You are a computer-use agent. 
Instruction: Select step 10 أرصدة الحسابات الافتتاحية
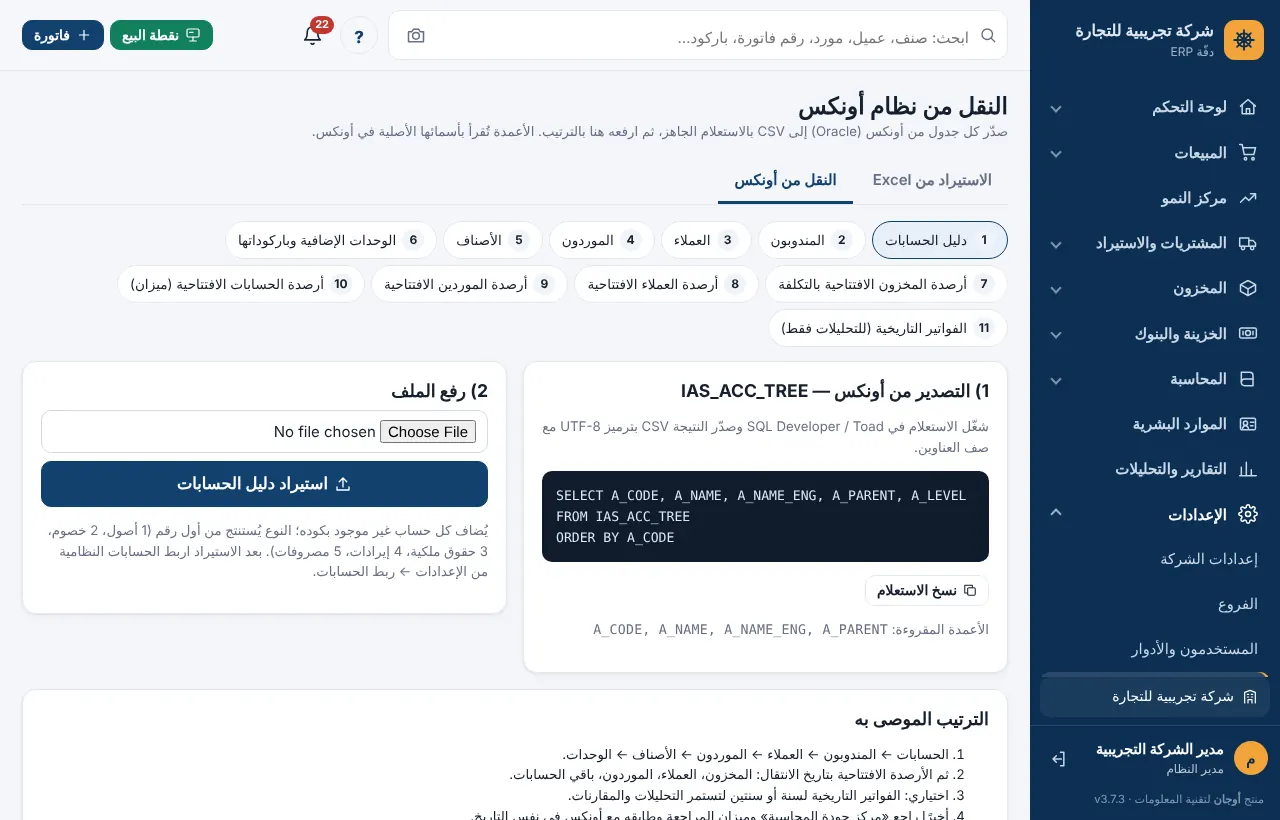(x=241, y=284)
